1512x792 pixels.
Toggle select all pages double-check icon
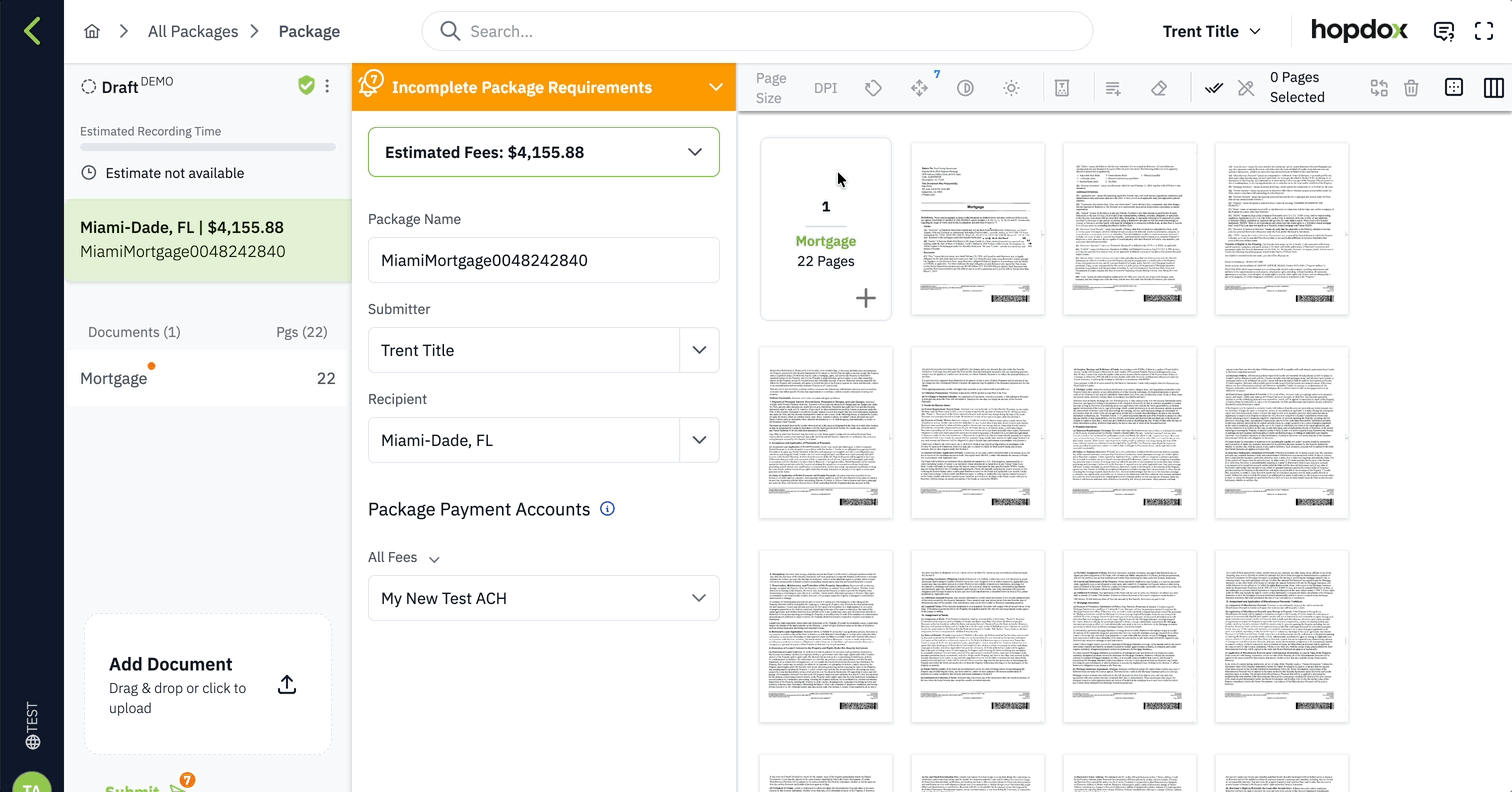[x=1213, y=88]
